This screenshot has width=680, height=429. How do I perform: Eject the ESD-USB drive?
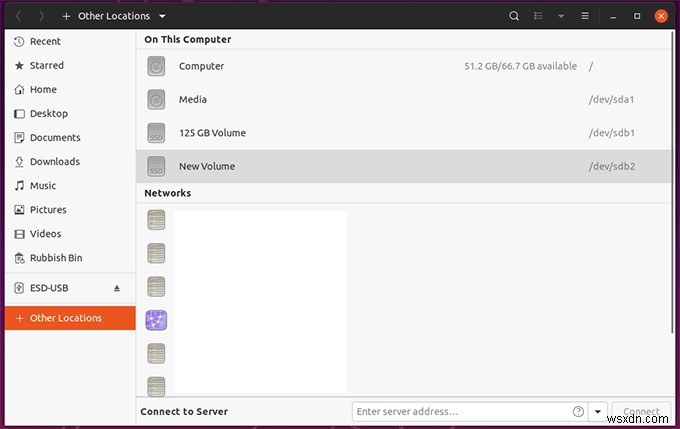[117, 288]
